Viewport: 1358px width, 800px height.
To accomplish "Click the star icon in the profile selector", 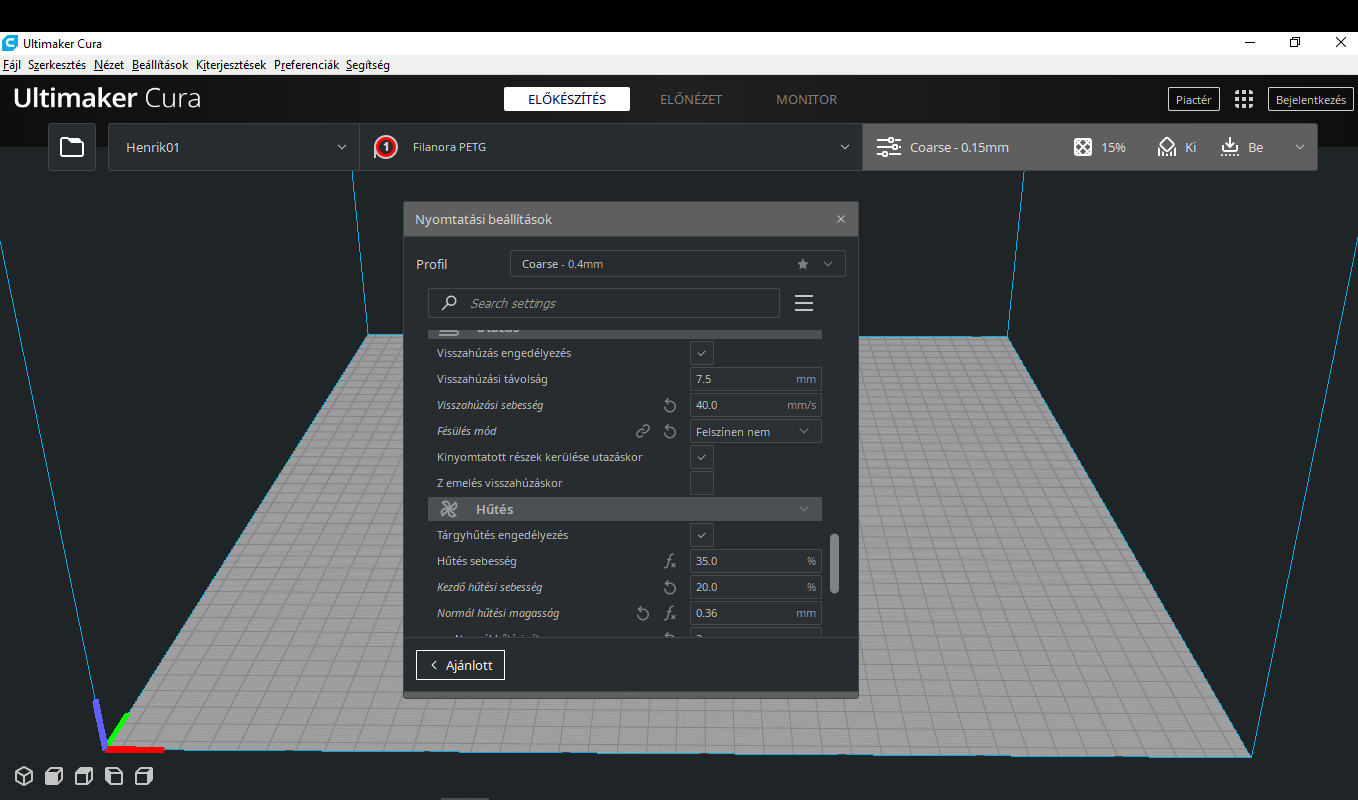I will point(803,264).
